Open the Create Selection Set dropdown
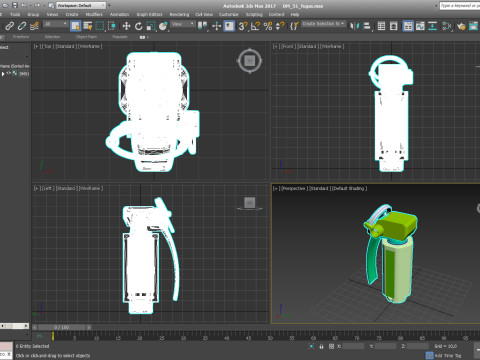This screenshot has width=480, height=360. (x=323, y=24)
